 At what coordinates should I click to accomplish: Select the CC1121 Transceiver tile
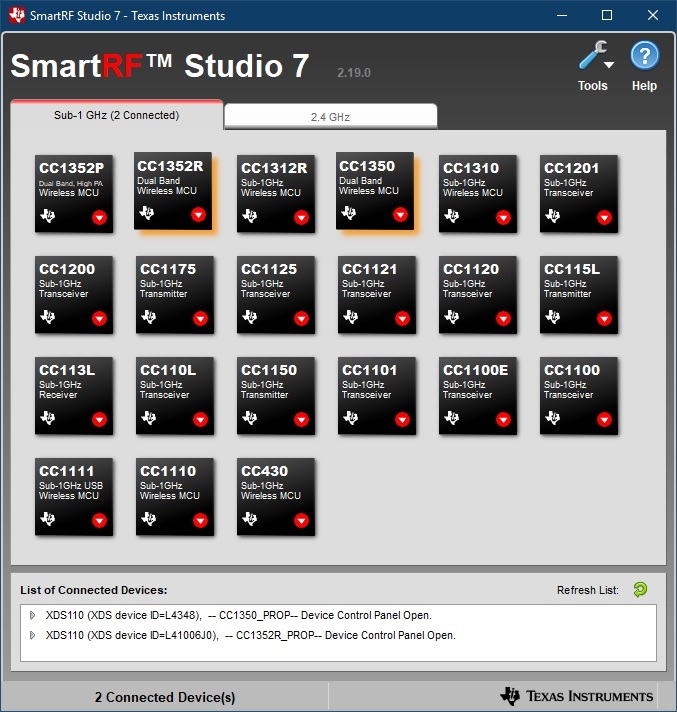[x=377, y=295]
